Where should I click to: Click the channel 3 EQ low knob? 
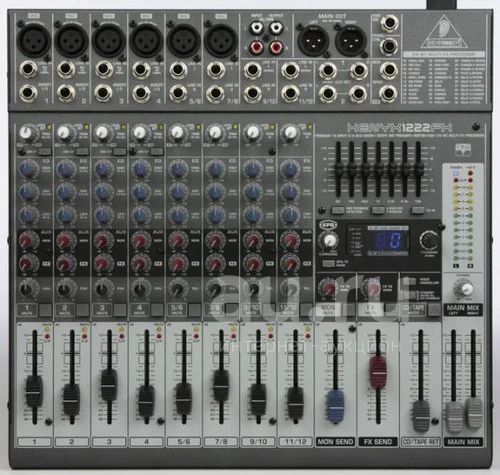pos(103,215)
